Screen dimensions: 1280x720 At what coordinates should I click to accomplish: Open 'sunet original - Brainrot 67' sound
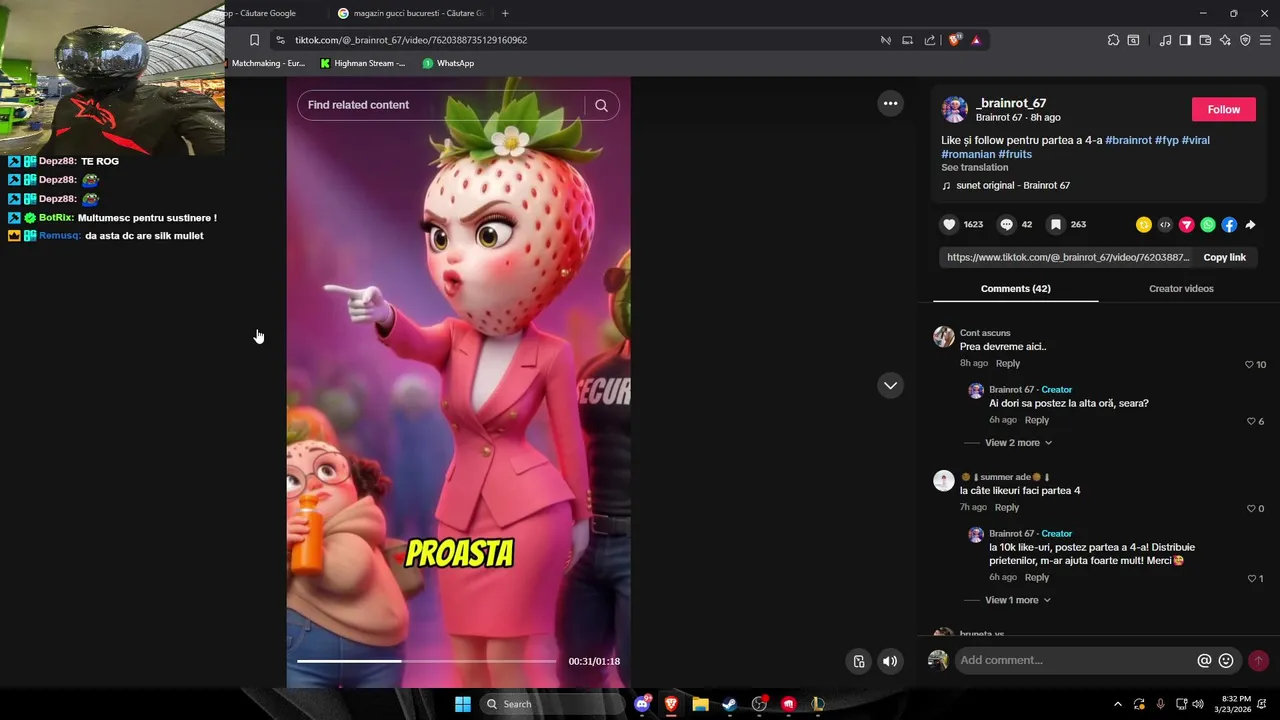(x=1006, y=186)
